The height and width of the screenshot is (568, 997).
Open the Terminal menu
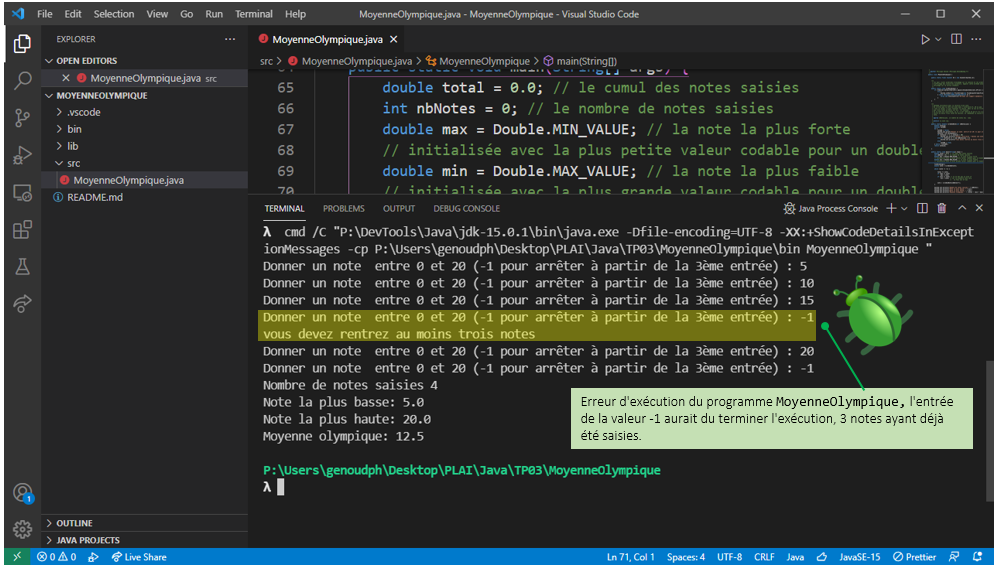tap(253, 14)
